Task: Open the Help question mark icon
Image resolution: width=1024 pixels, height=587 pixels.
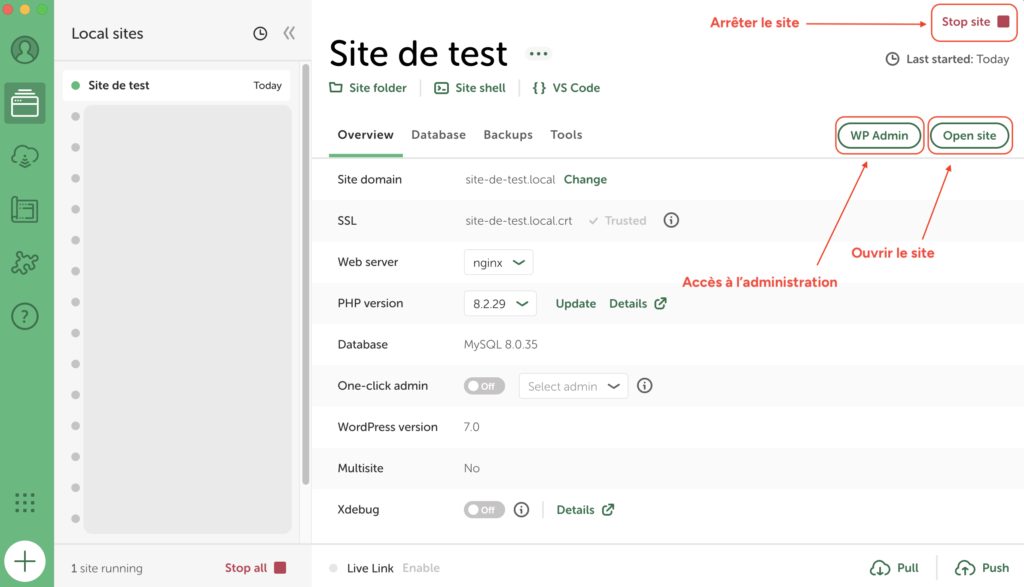Action: [25, 317]
